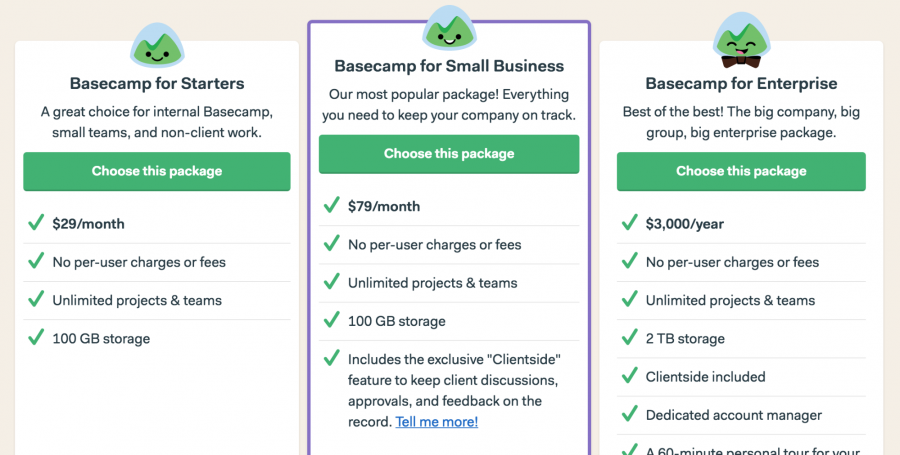Click the checkmark next to Dedicated account manager

tap(630, 414)
